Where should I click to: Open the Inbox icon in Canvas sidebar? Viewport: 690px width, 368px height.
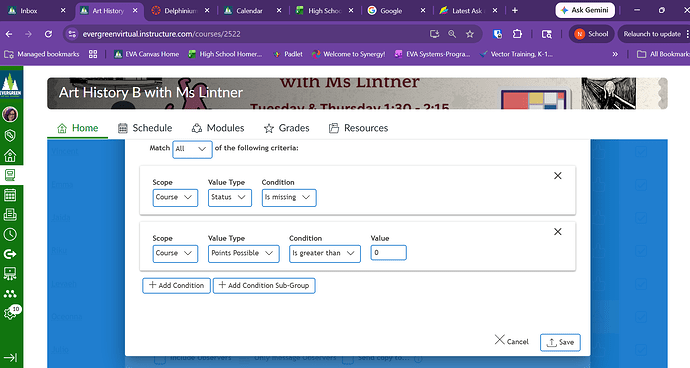(10, 215)
